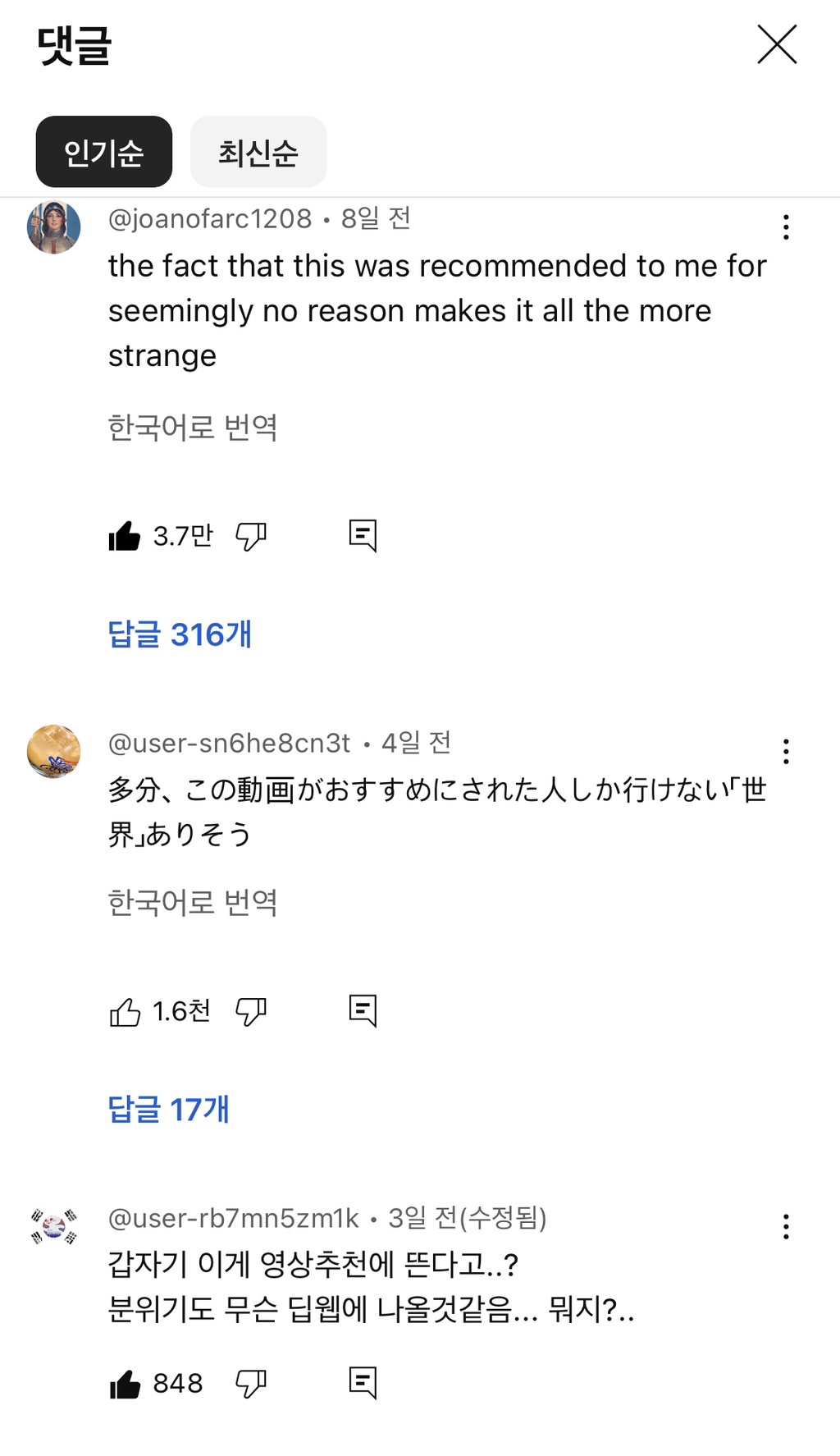This screenshot has height=1456, width=840.
Task: Translate the Japanese comment to Korean
Action: pos(193,903)
